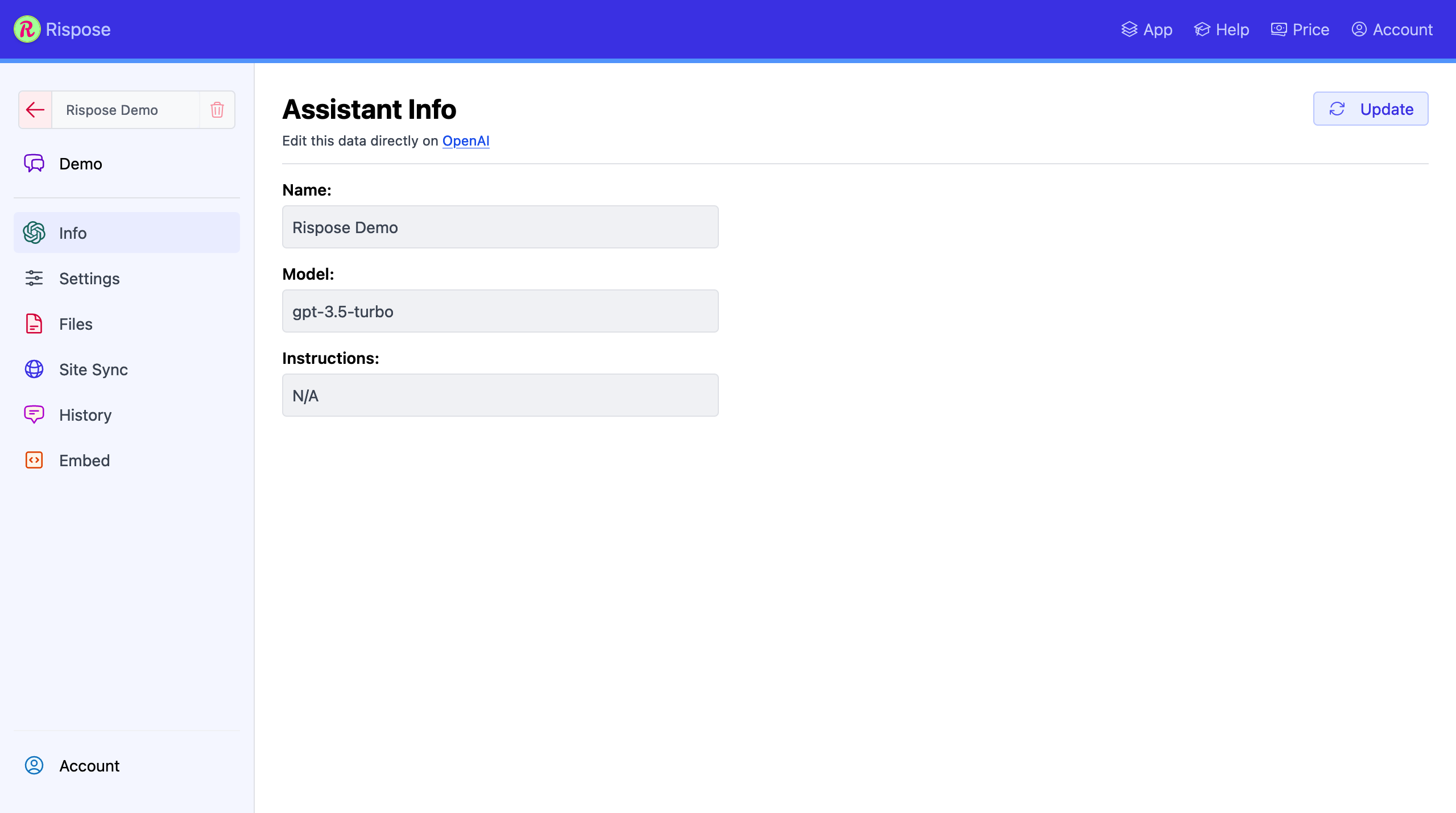This screenshot has width=1456, height=813.
Task: Click the Site Sync globe icon
Action: [x=34, y=370]
